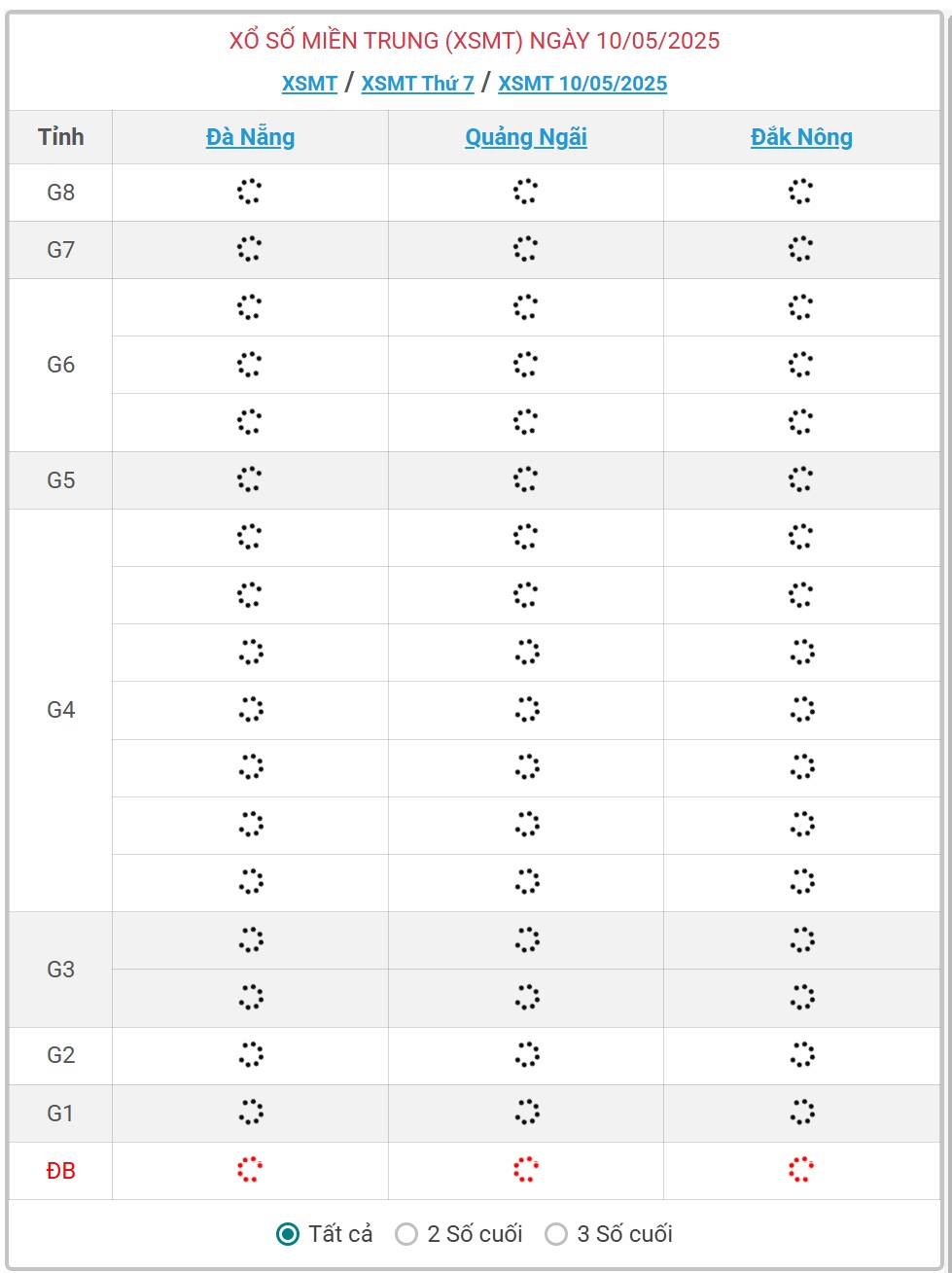Click the red ĐB spinner under Đắk Nông

click(x=801, y=1170)
